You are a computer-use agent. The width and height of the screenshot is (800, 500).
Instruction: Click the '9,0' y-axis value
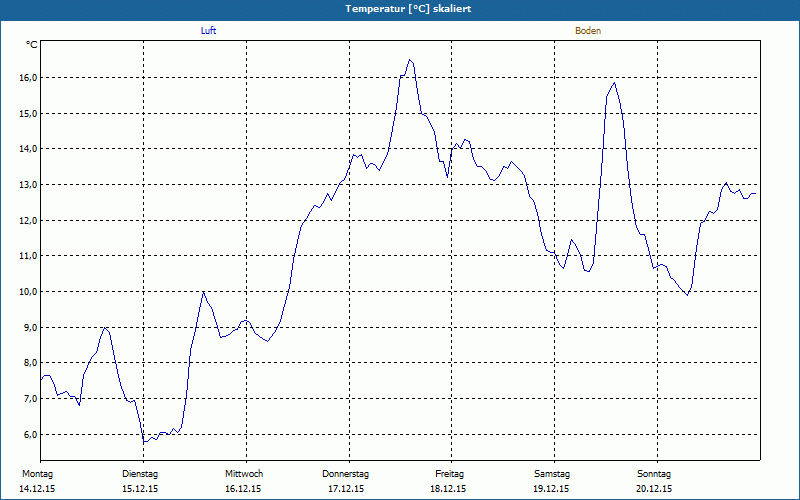click(x=31, y=327)
